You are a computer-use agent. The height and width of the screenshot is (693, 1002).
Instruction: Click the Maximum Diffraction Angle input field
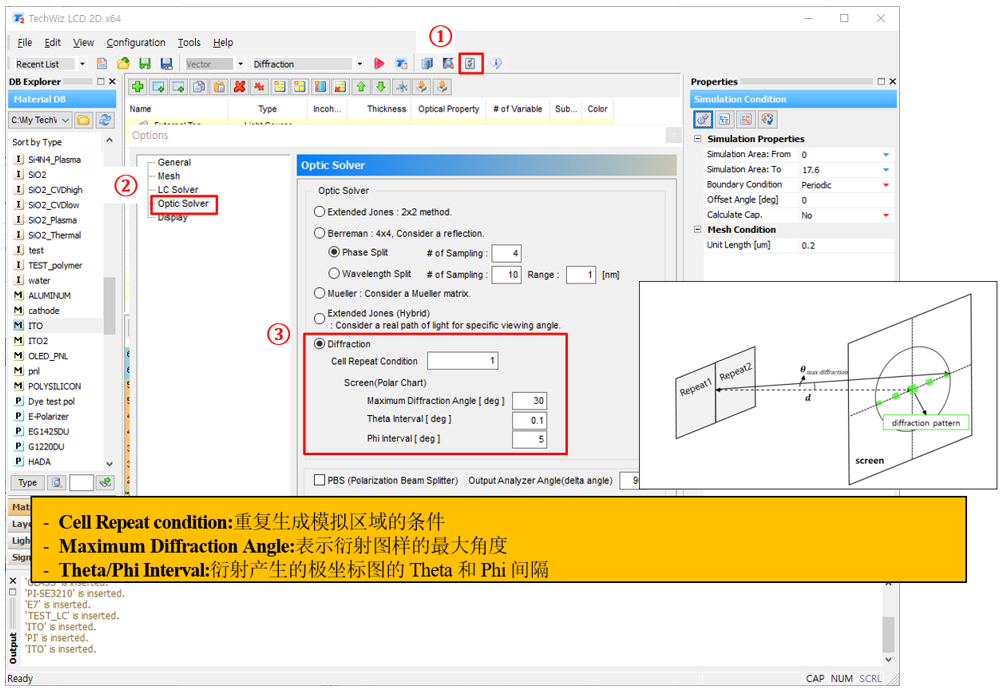[529, 401]
